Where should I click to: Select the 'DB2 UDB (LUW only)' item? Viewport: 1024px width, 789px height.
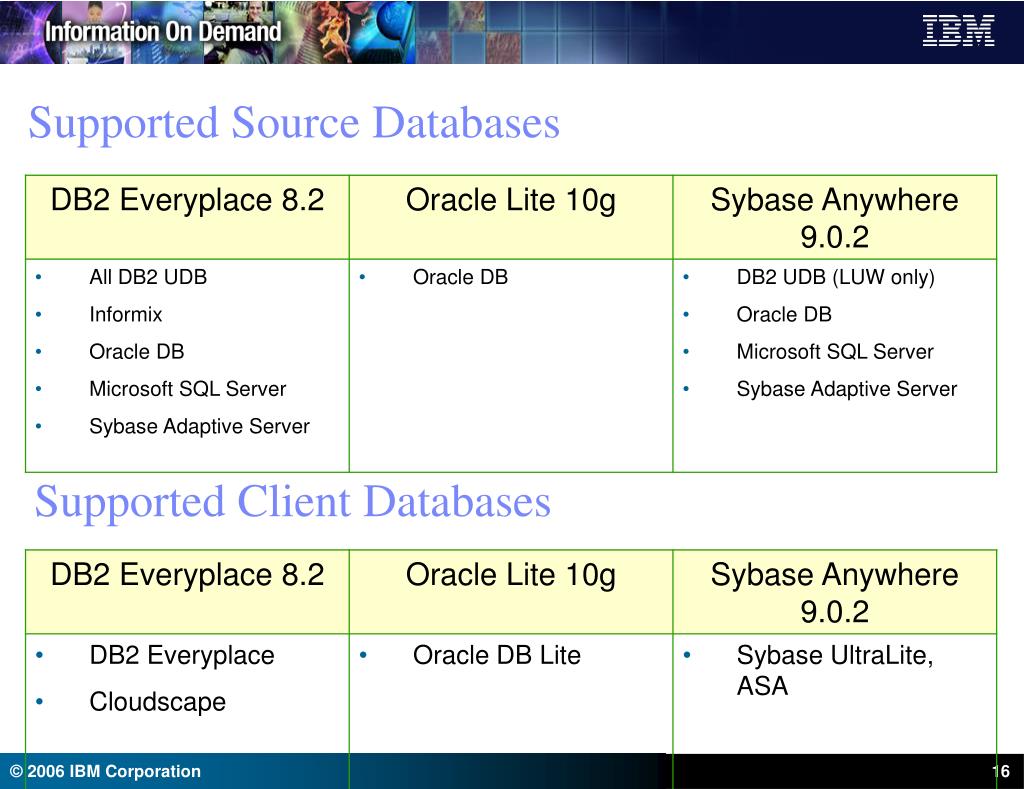pos(835,278)
